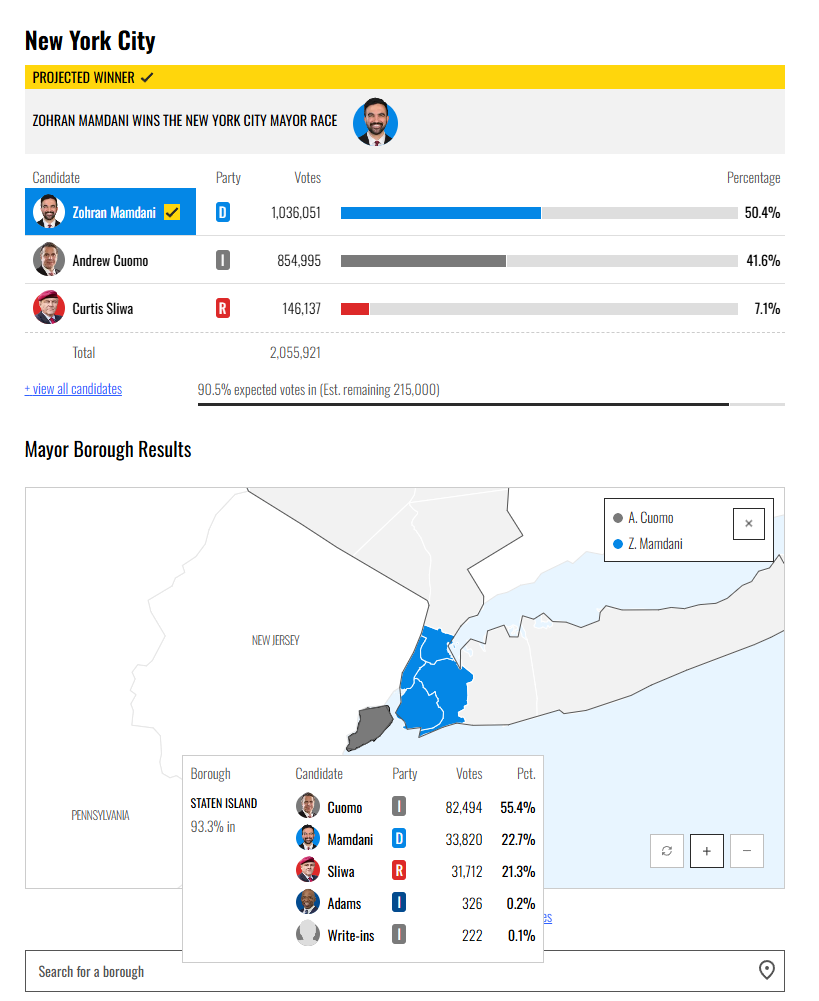
Task: Click the yellow winner checkmark beside Mamdani
Action: click(172, 212)
